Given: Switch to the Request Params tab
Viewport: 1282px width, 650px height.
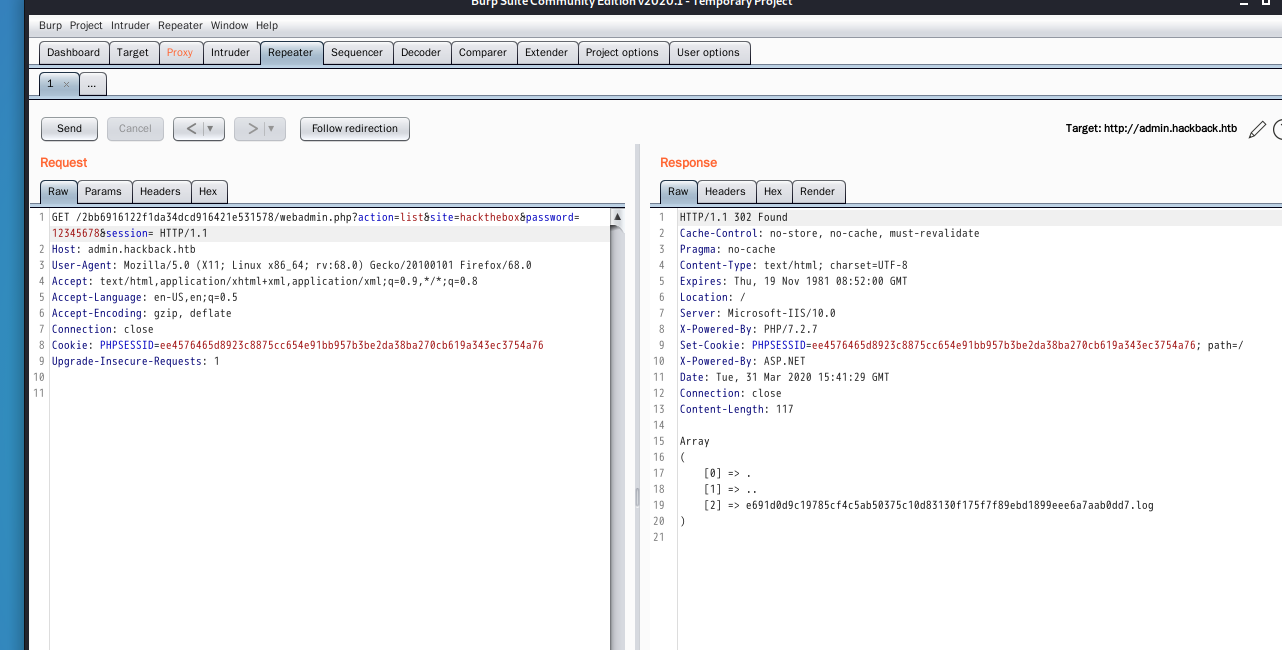Looking at the screenshot, I should [103, 191].
